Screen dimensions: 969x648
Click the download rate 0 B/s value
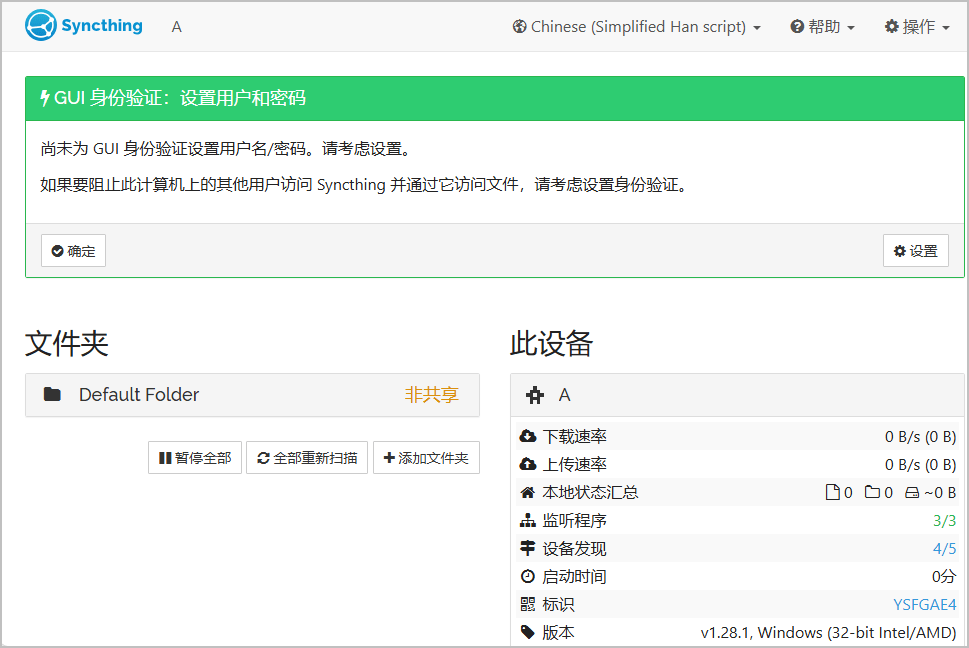pyautogui.click(x=920, y=437)
